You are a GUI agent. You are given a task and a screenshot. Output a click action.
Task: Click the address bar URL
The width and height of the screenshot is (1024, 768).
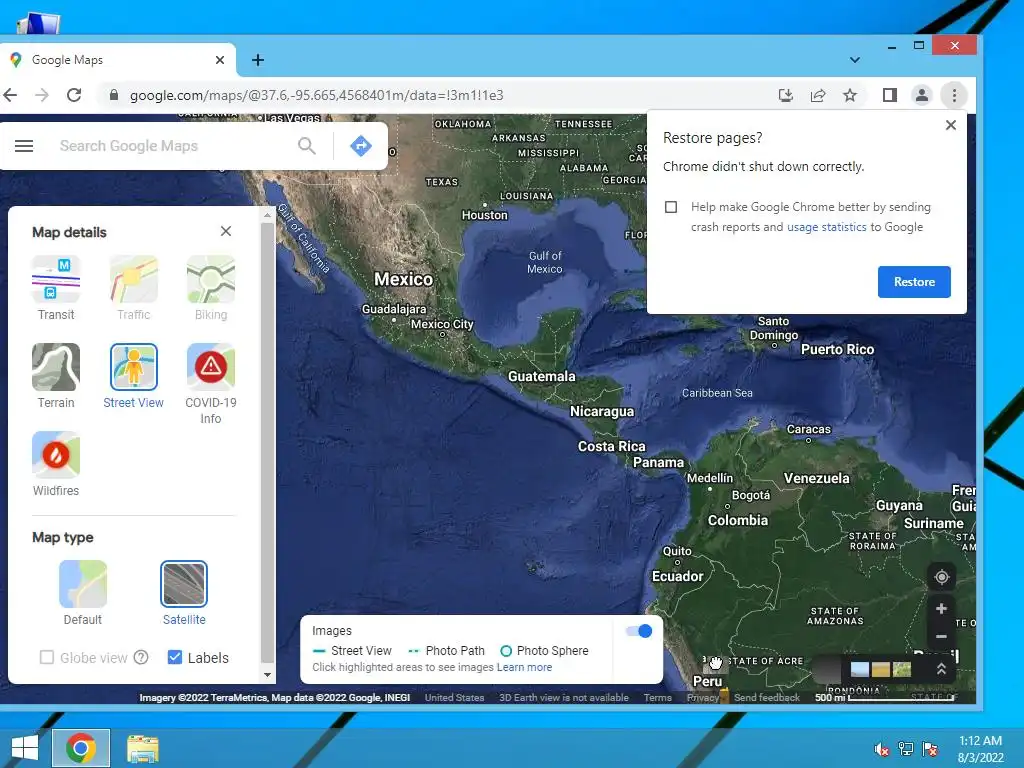(317, 95)
